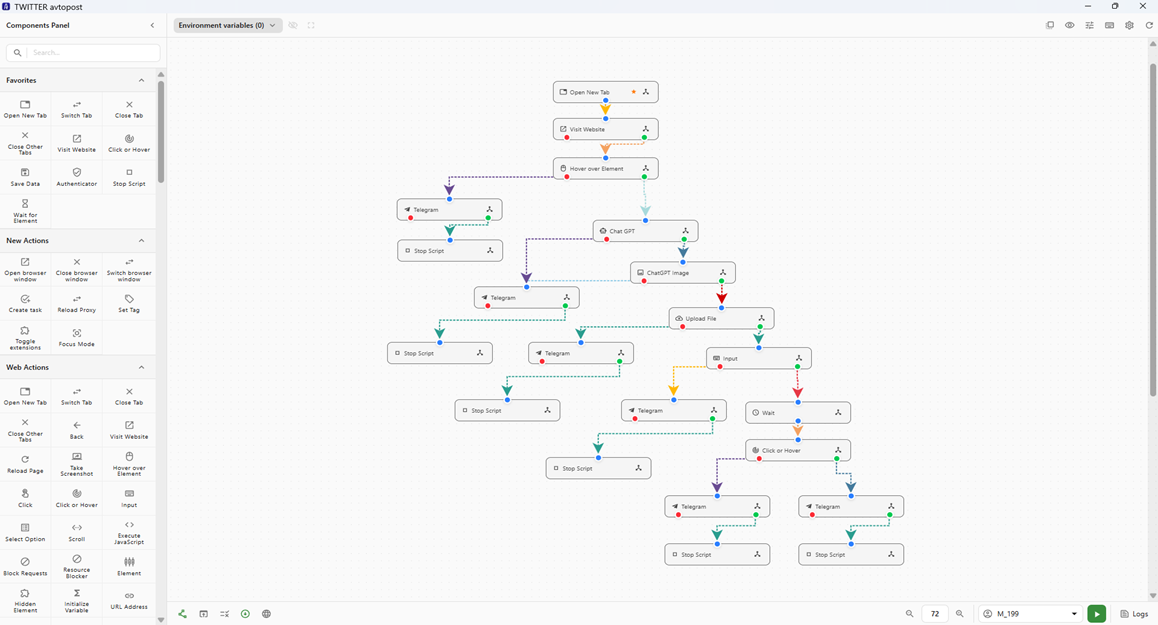The height and width of the screenshot is (625, 1158).
Task: Select Hover over Element in Web Actions
Action: [x=129, y=464]
